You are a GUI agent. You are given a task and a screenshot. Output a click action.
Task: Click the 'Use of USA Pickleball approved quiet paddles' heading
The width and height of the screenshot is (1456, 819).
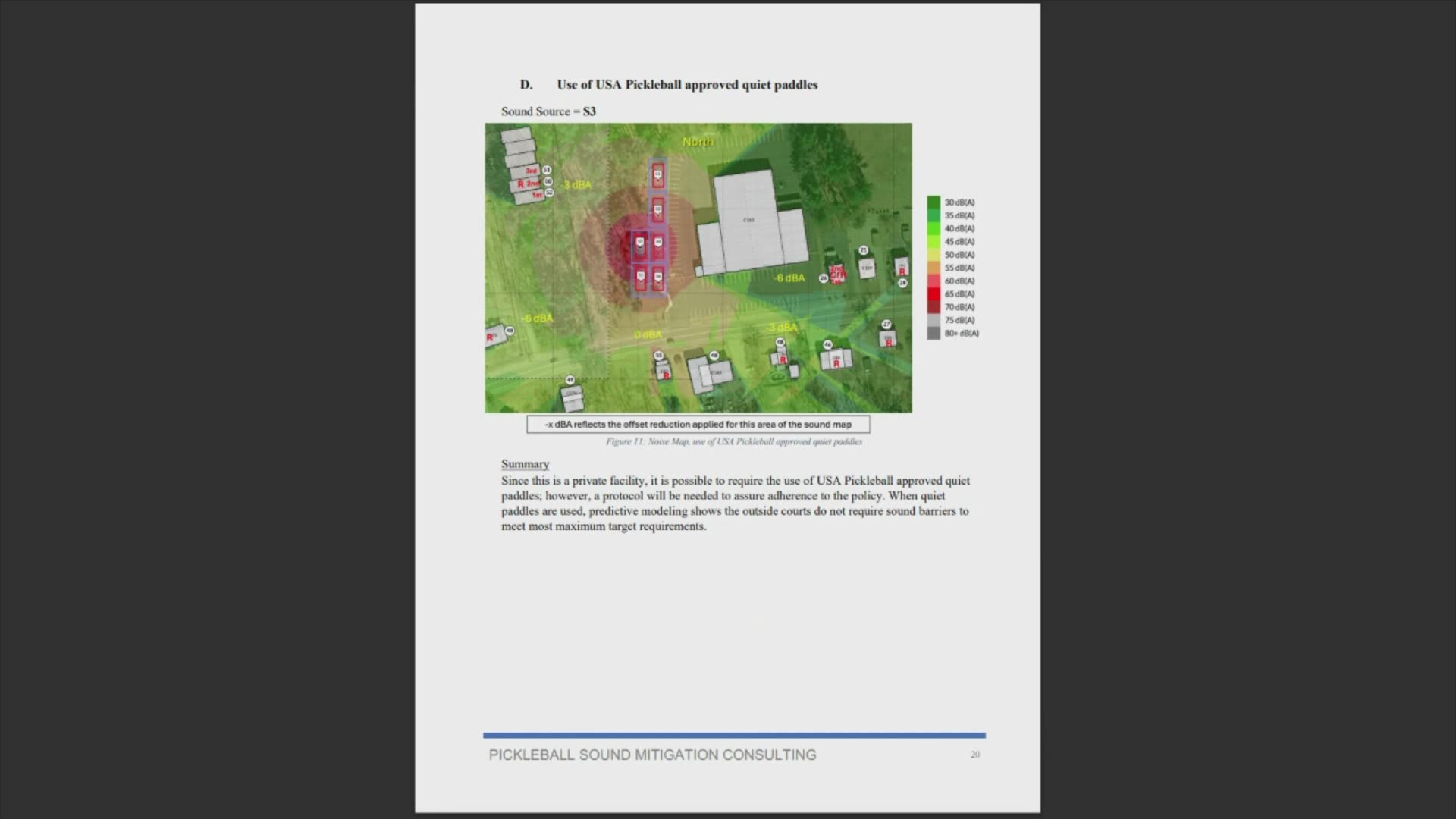coord(687,85)
